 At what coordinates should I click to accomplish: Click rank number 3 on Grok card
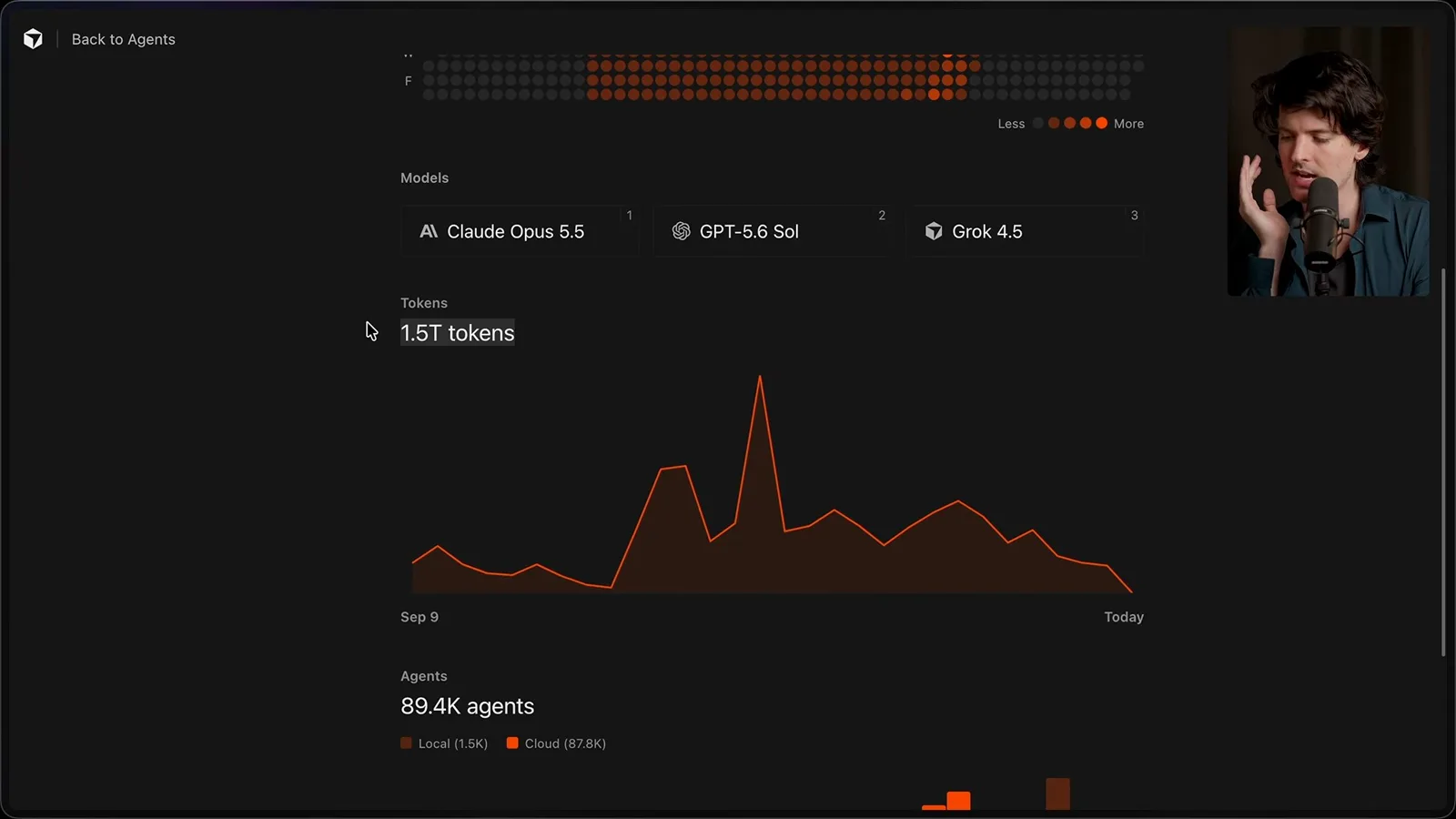pyautogui.click(x=1134, y=216)
